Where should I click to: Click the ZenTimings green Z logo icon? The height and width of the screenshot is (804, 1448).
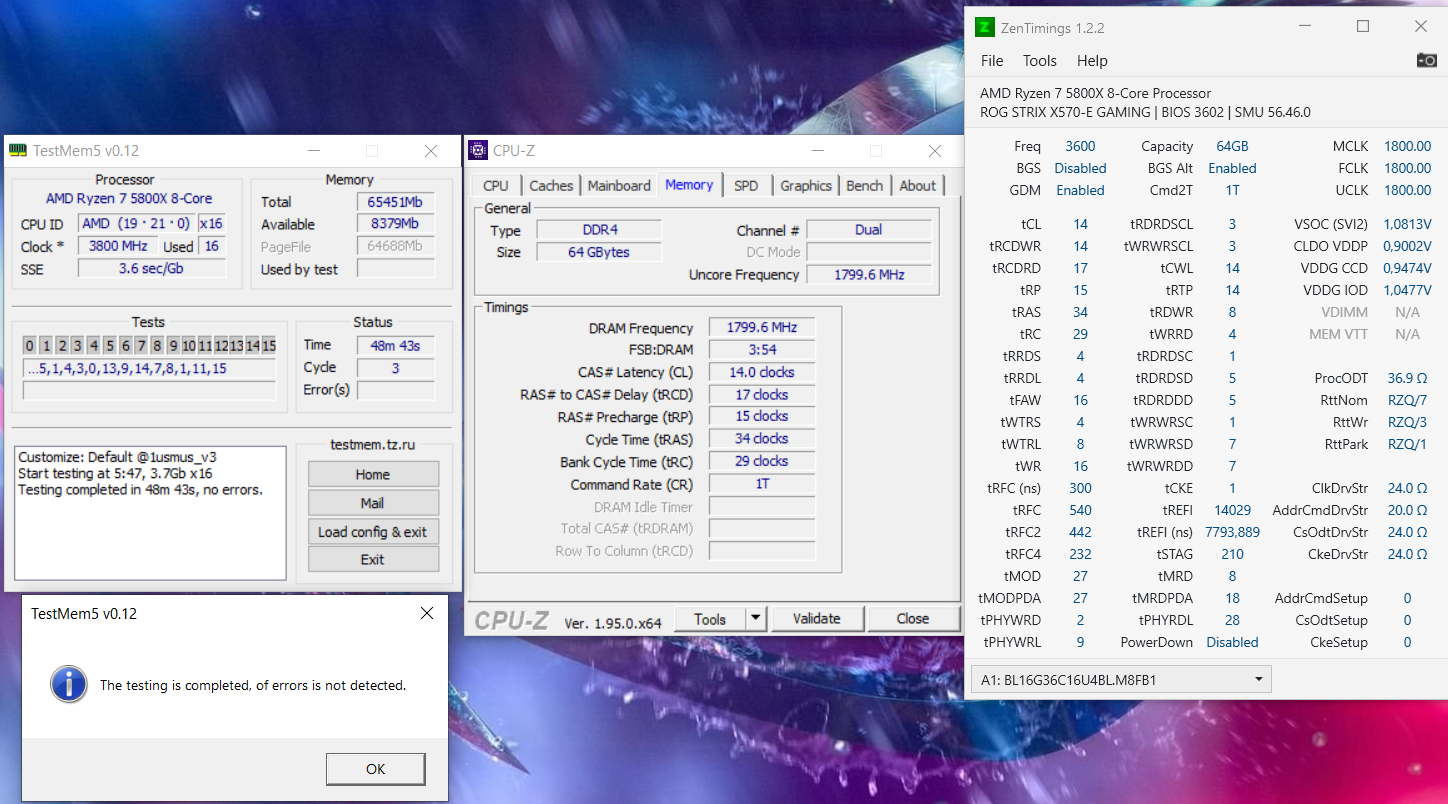pos(985,27)
